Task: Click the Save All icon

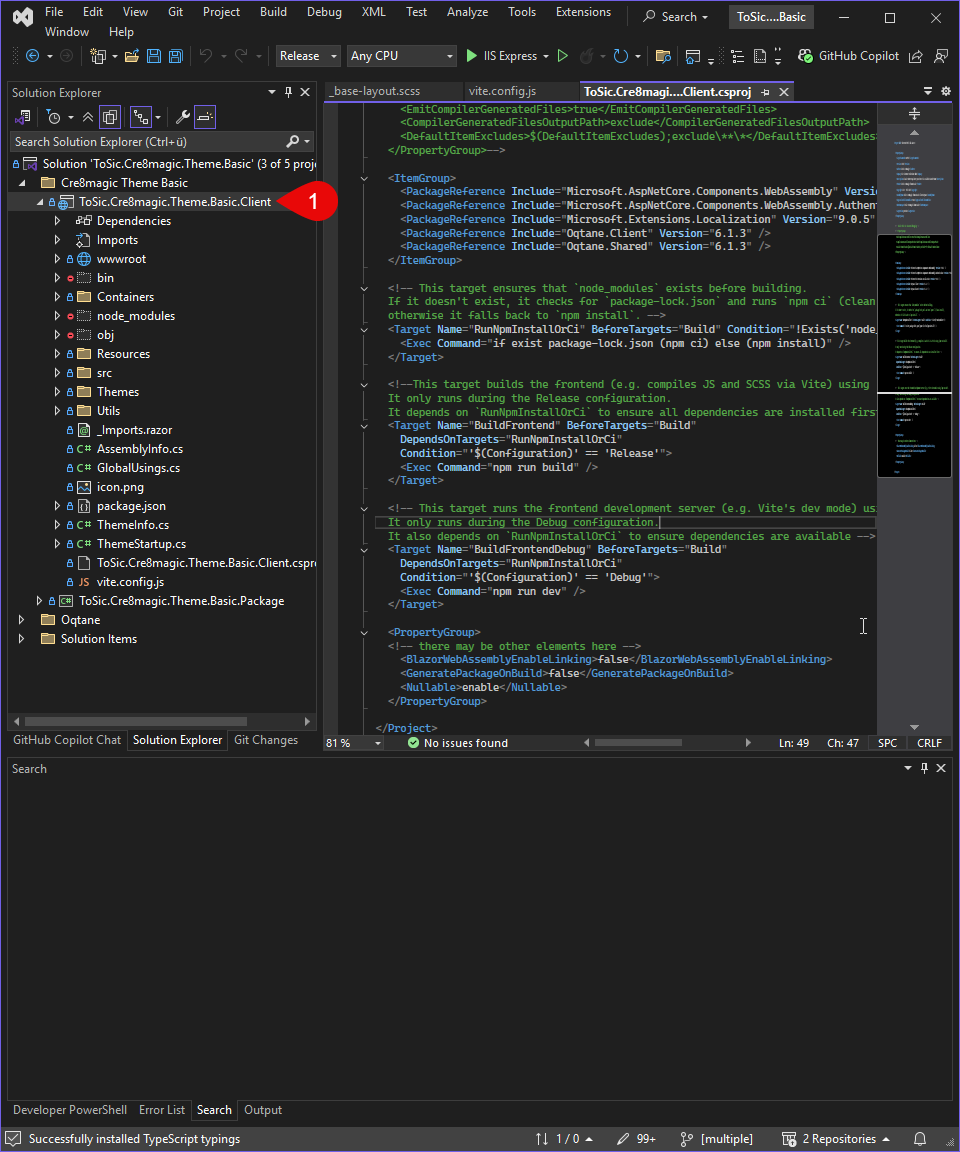Action: (x=176, y=56)
